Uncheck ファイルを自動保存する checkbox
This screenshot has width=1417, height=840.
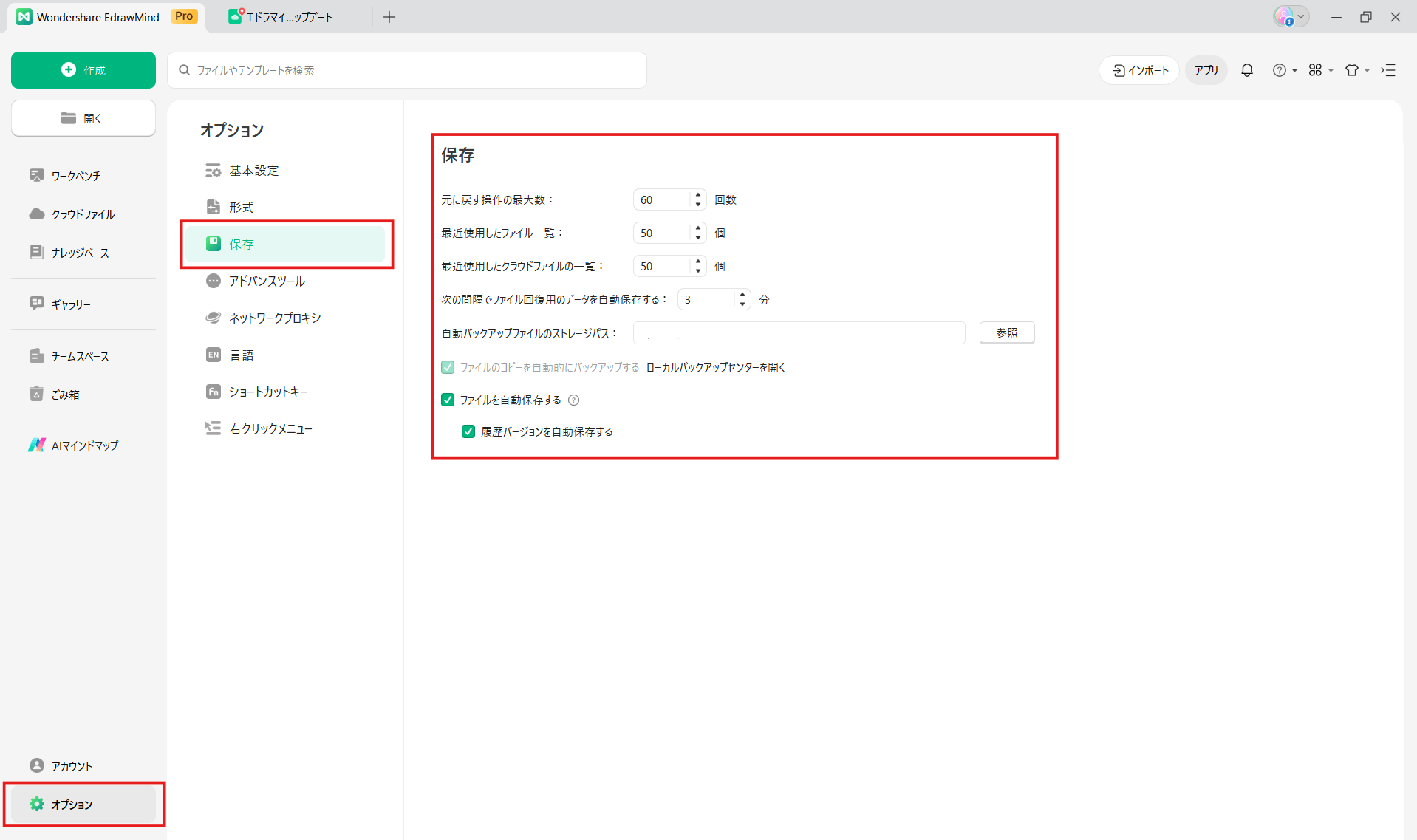tap(448, 400)
